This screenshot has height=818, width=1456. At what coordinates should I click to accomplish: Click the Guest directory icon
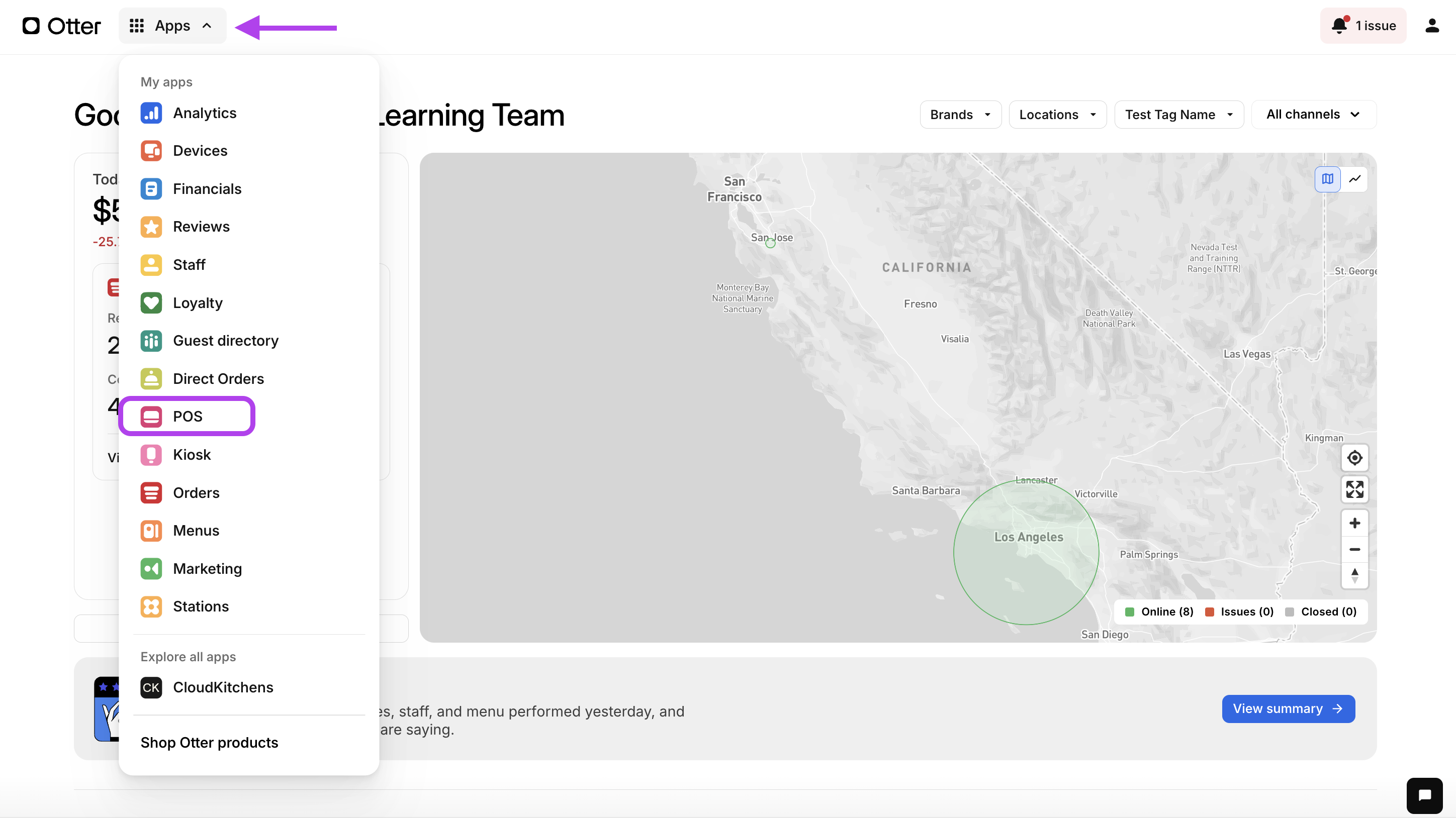(x=151, y=341)
